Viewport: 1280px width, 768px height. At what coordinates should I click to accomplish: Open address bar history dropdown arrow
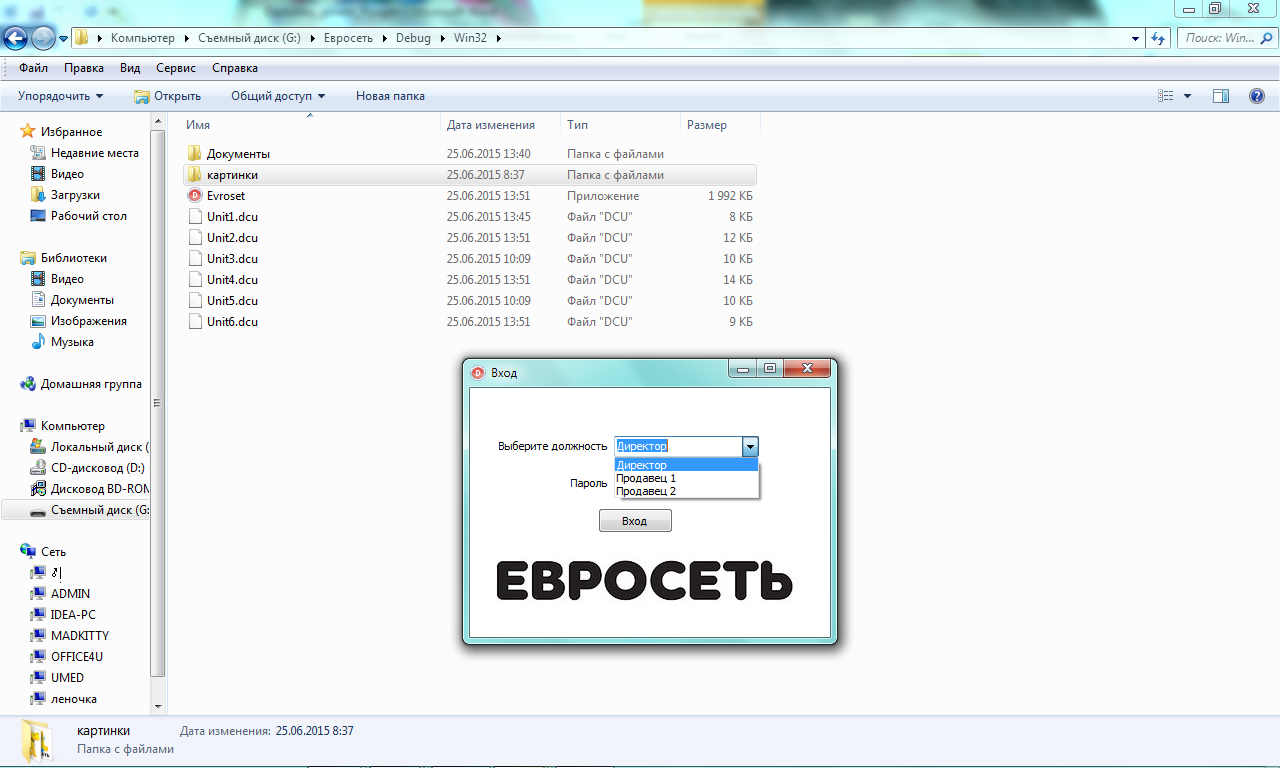coord(1136,38)
